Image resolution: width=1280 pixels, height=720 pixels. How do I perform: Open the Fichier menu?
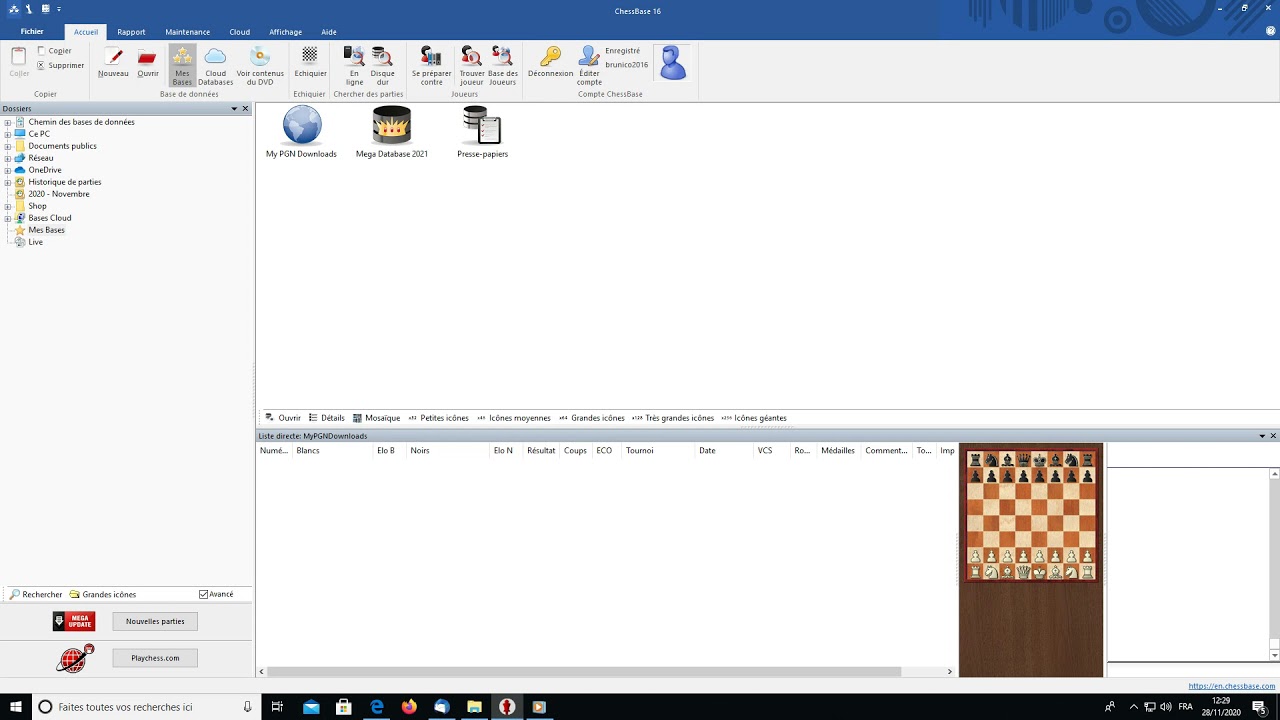click(x=32, y=32)
